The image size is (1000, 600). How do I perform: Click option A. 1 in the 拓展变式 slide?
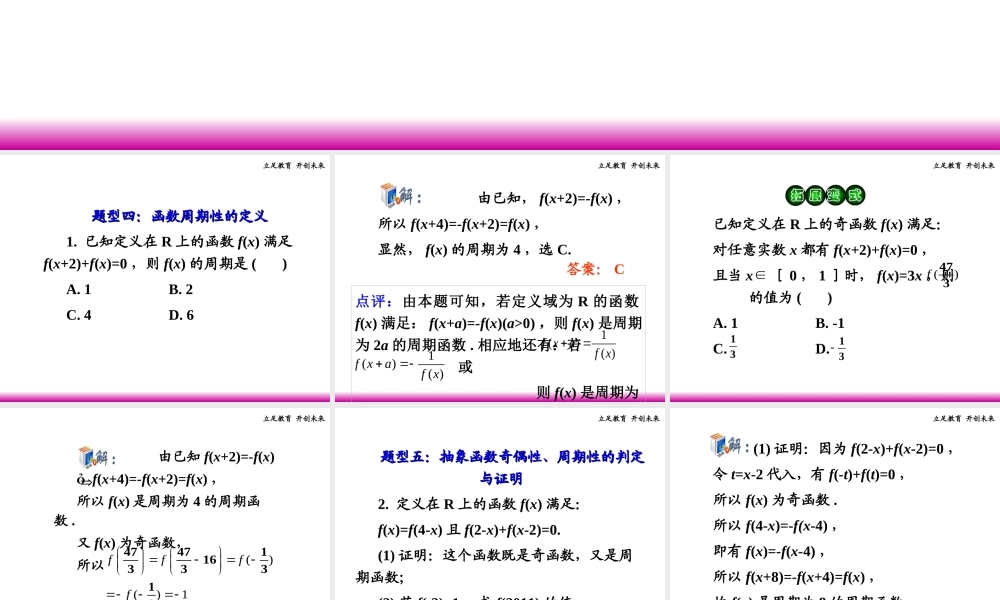point(726,323)
